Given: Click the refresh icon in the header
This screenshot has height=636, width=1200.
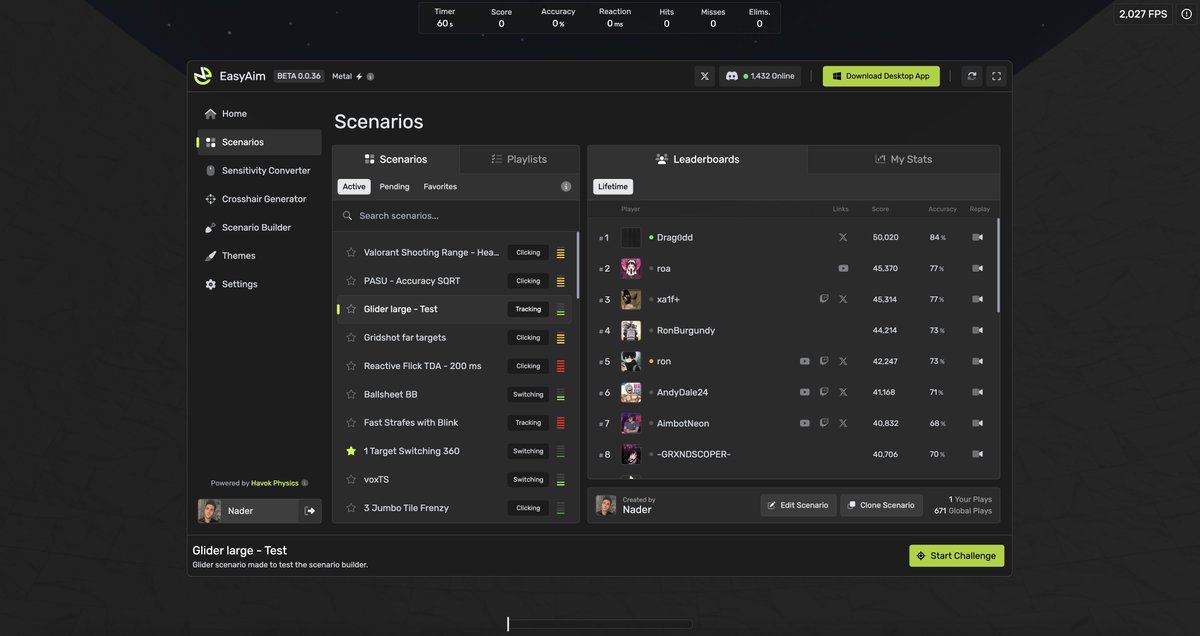Looking at the screenshot, I should 972,76.
